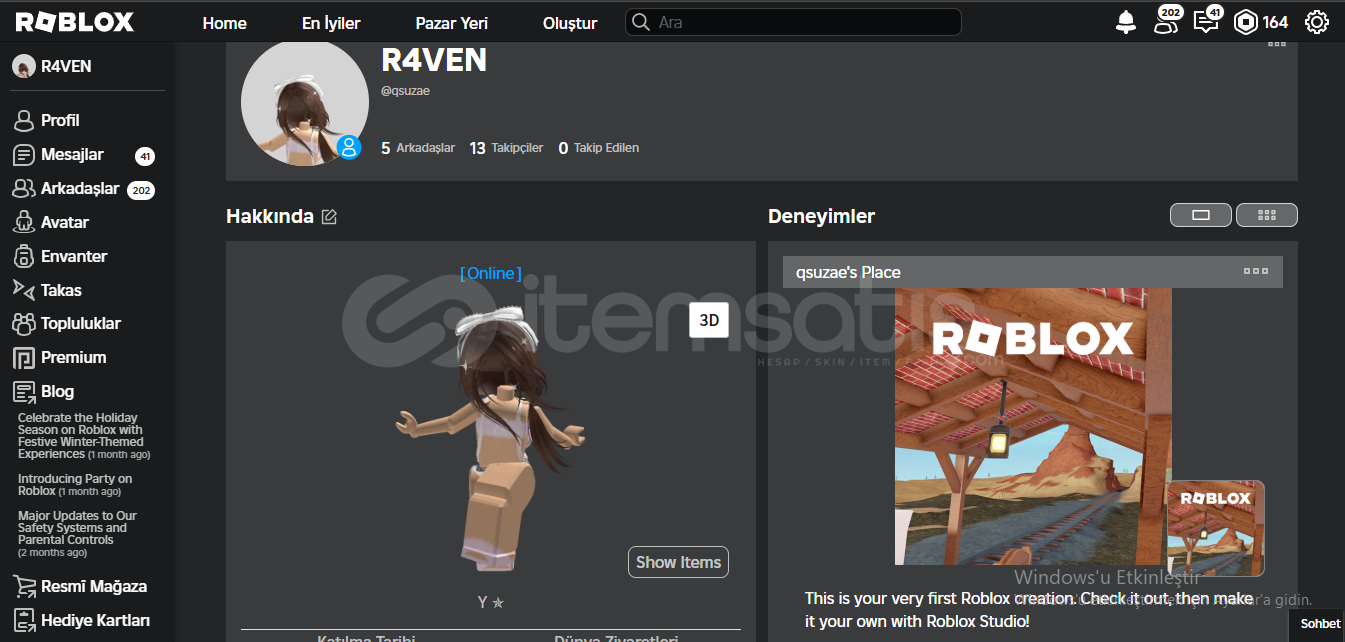
Task: Open the settings gear icon
Action: (1317, 22)
